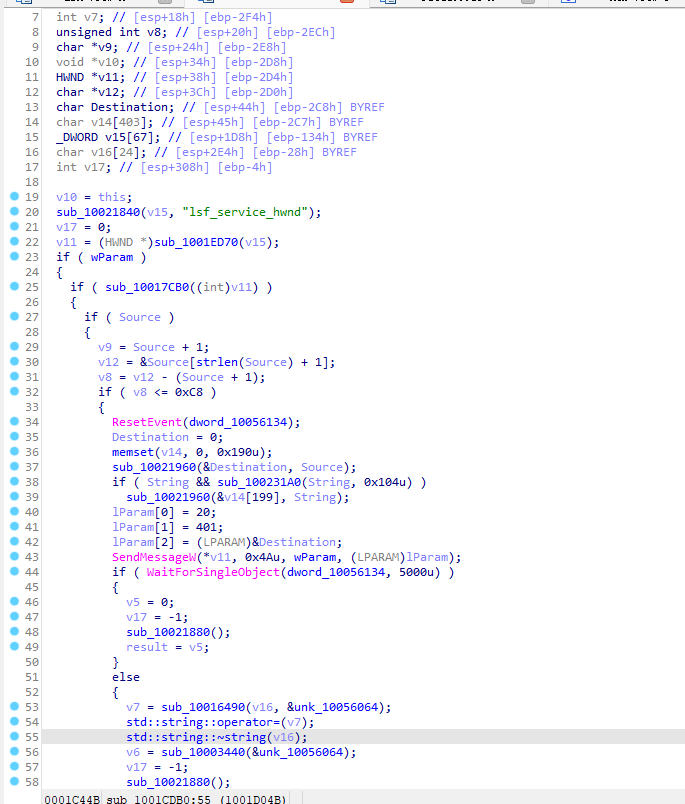Toggle breakpoint dot on line 43

(x=14, y=556)
